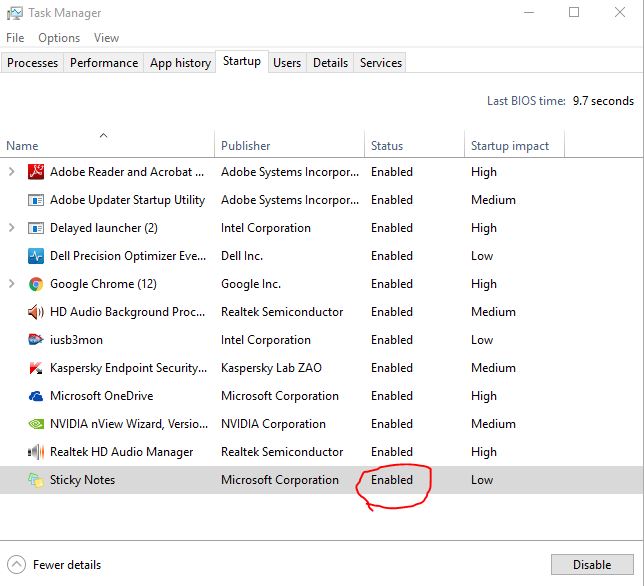Image resolution: width=644 pixels, height=586 pixels.
Task: Select the Kaspersky Endpoint Security... name
Action: pyautogui.click(x=129, y=368)
